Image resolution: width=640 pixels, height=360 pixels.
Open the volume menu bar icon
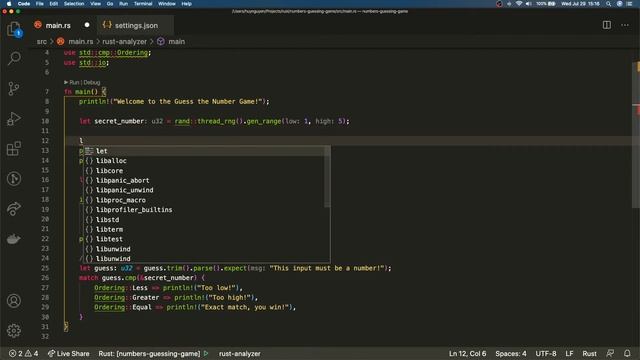click(529, 4)
